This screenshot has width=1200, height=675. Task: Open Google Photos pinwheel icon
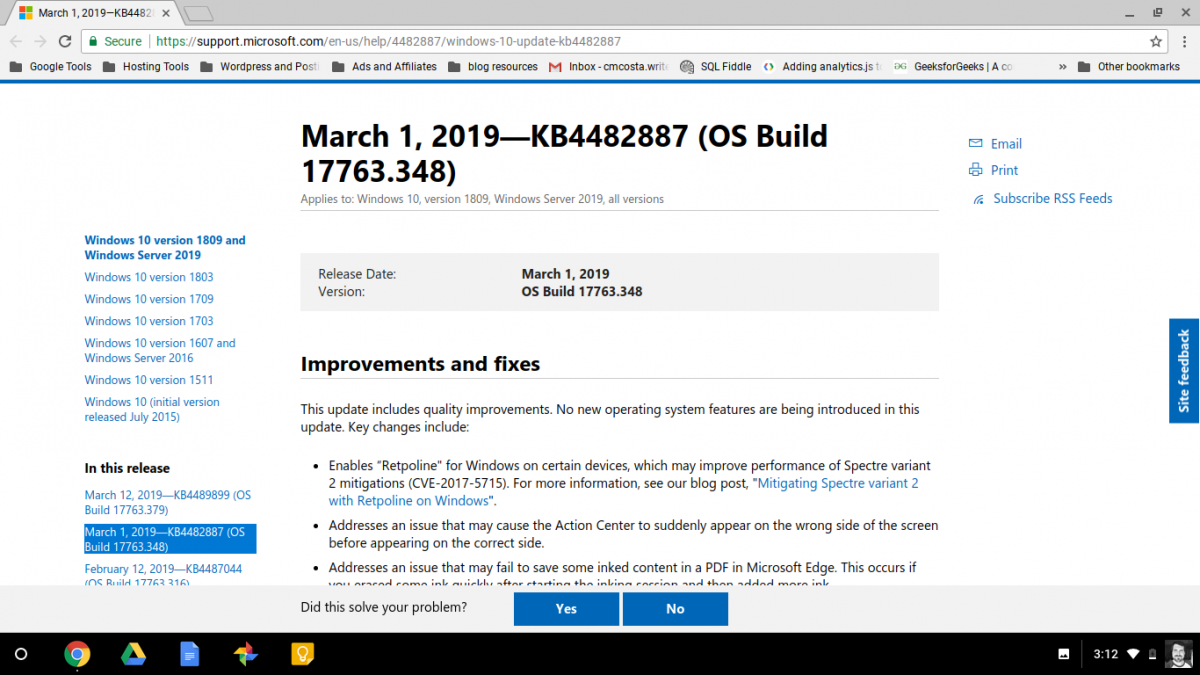point(245,655)
